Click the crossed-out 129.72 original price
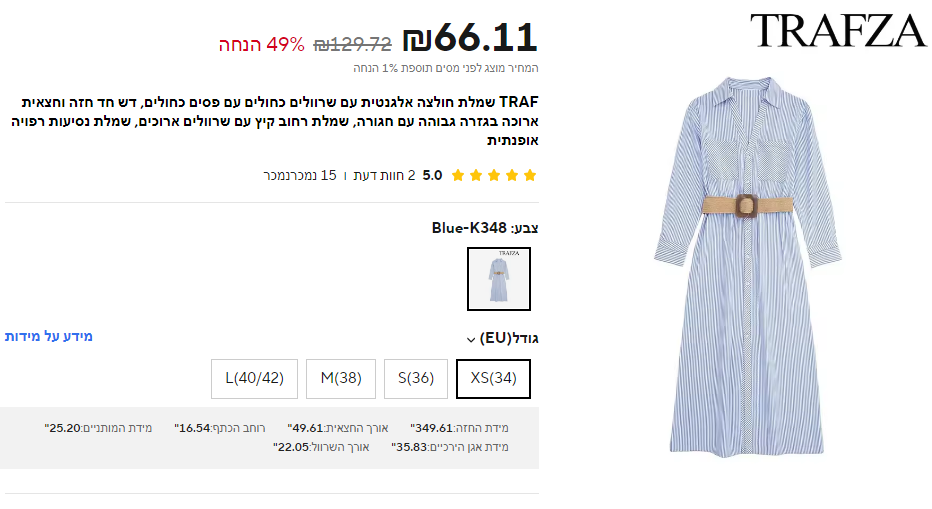Image resolution: width=932 pixels, height=509 pixels. click(352, 45)
